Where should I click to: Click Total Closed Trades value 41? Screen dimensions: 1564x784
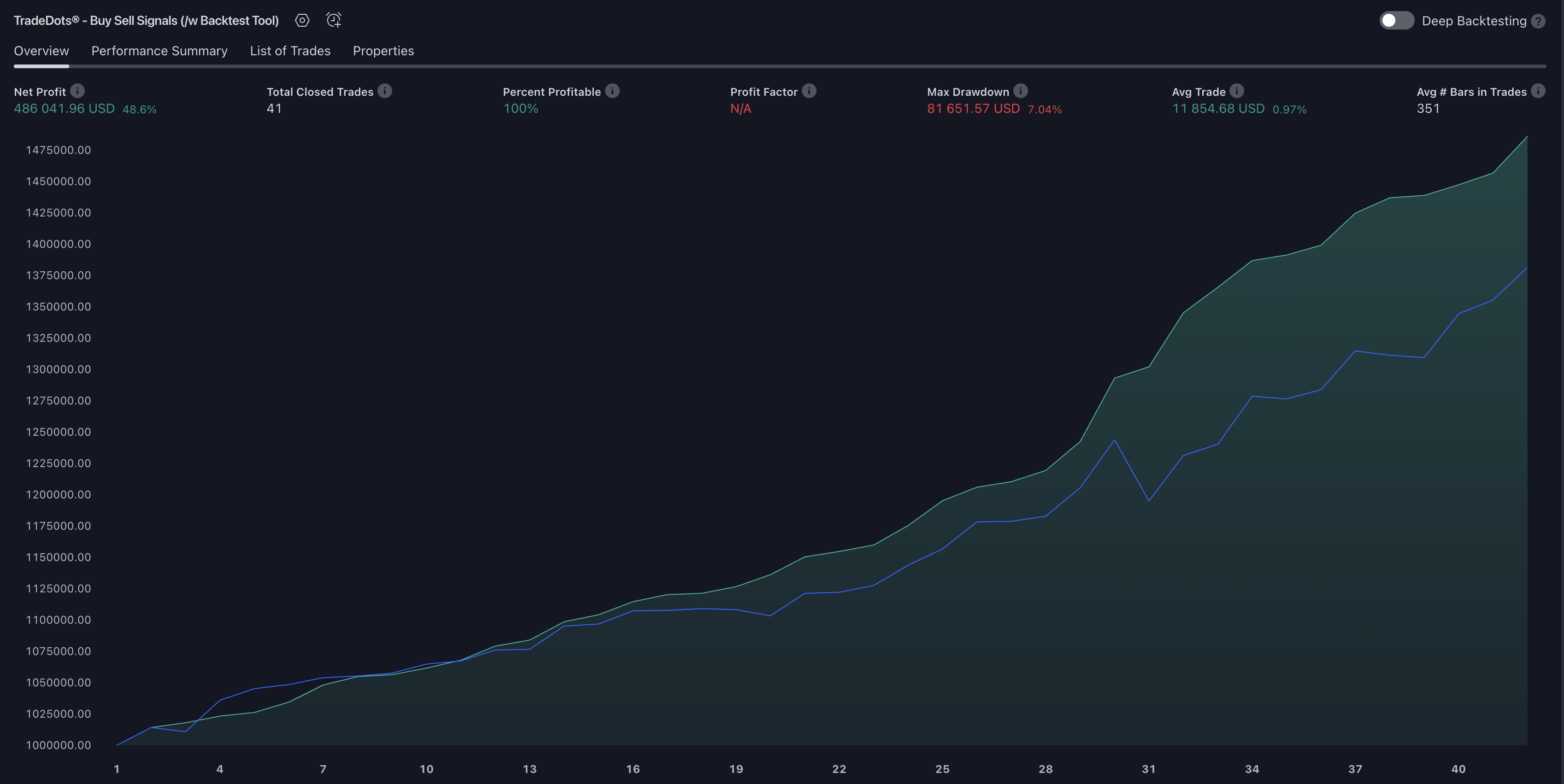[x=275, y=109]
